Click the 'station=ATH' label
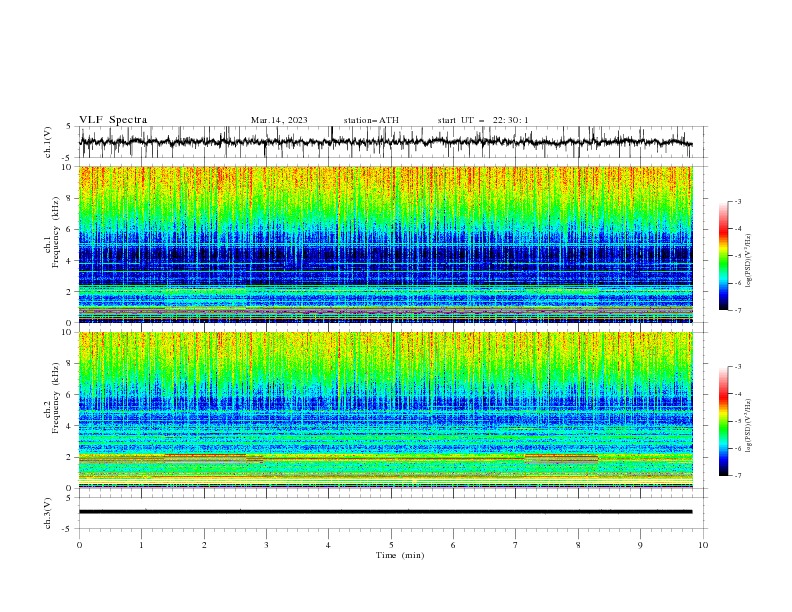This screenshot has height=612, width=792. pyautogui.click(x=371, y=120)
